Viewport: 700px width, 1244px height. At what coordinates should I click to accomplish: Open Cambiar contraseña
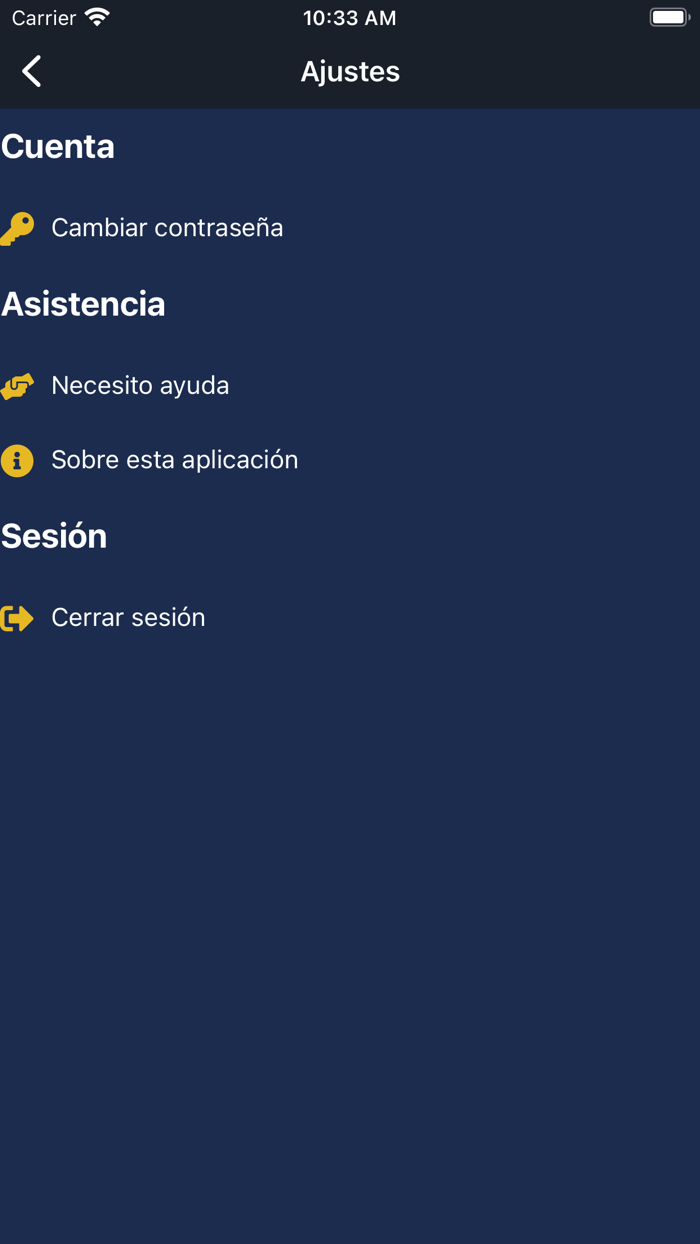tap(167, 228)
